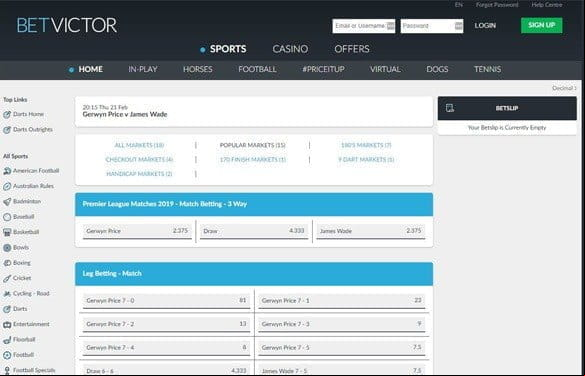Open the HORSES nav tab
The height and width of the screenshot is (376, 585).
pyautogui.click(x=198, y=69)
